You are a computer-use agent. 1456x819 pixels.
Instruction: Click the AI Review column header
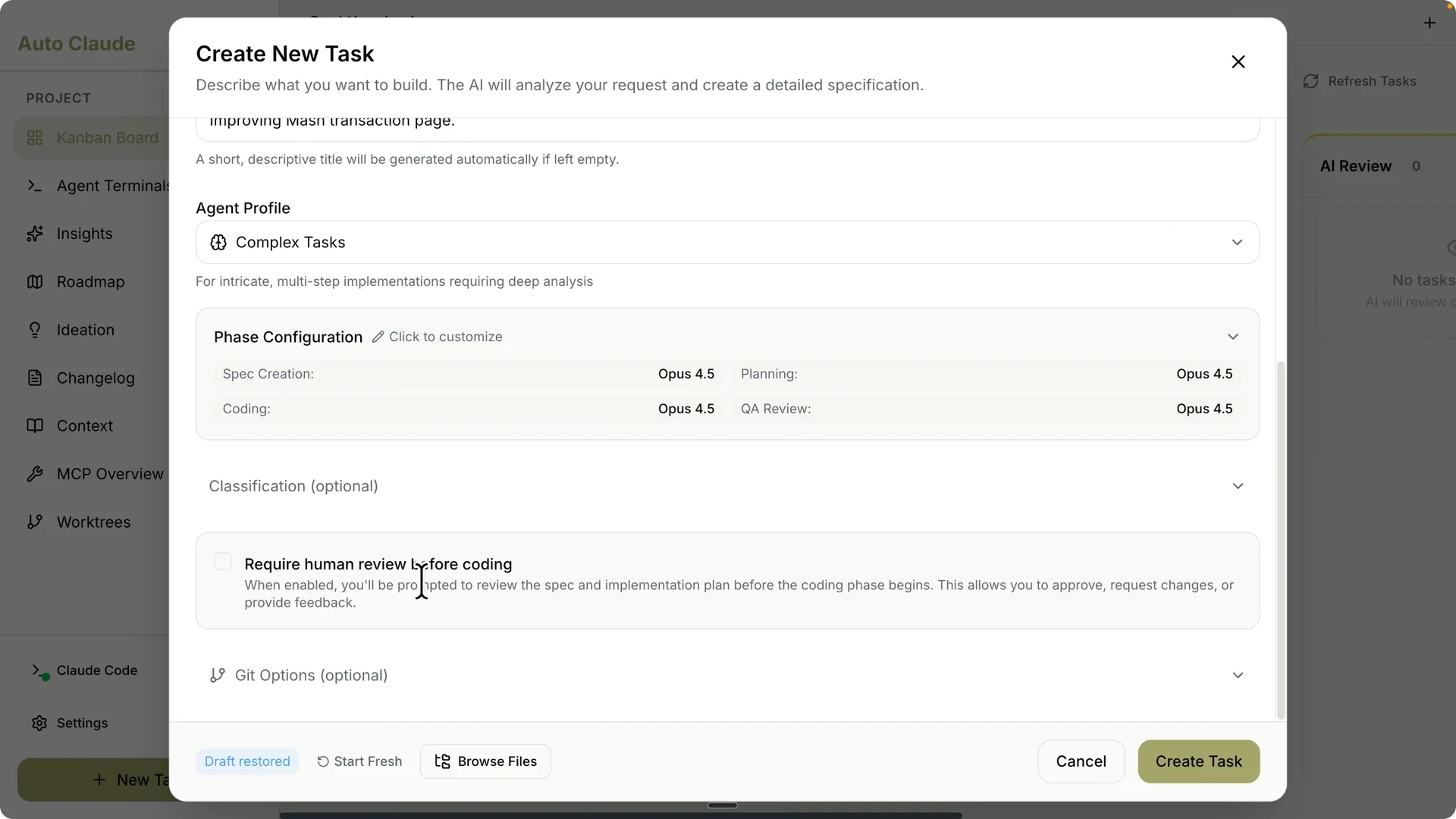pos(1355,166)
